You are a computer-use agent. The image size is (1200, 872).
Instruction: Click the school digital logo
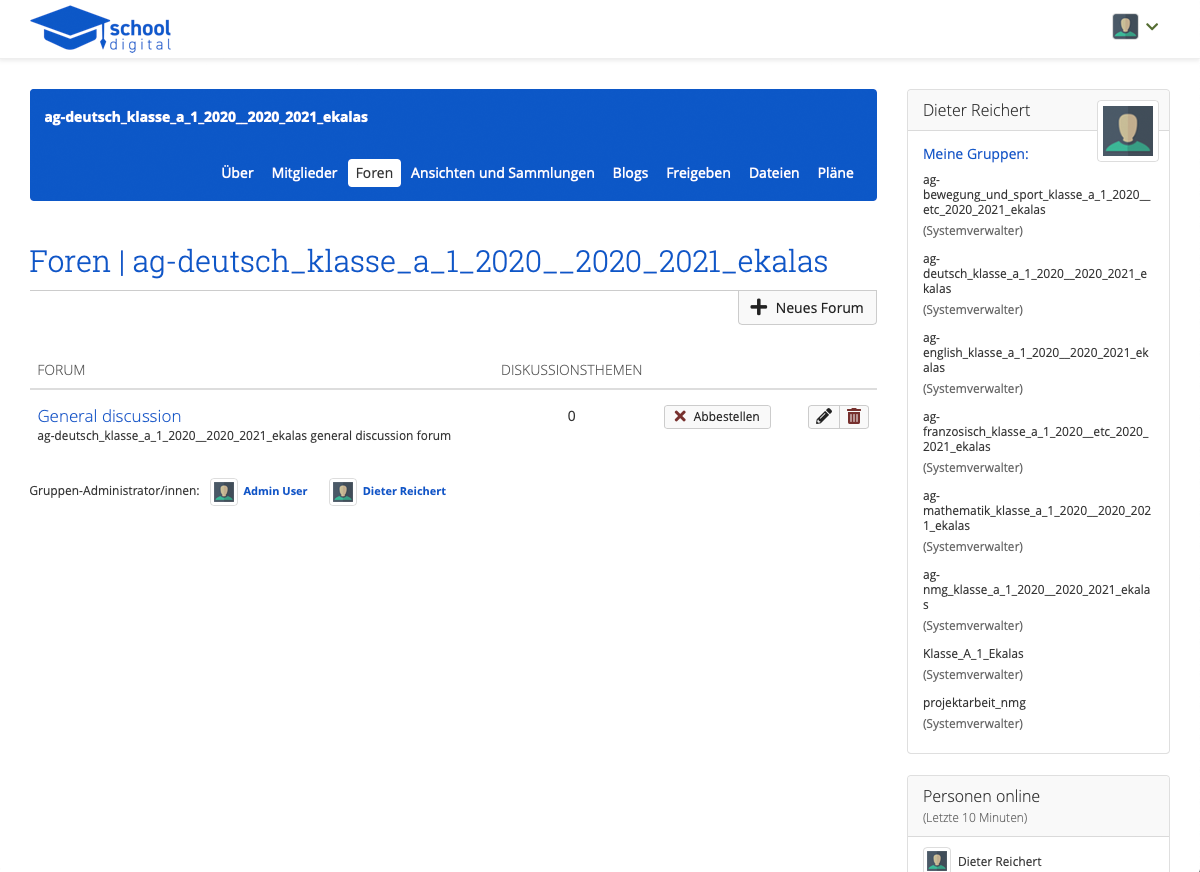[x=101, y=29]
